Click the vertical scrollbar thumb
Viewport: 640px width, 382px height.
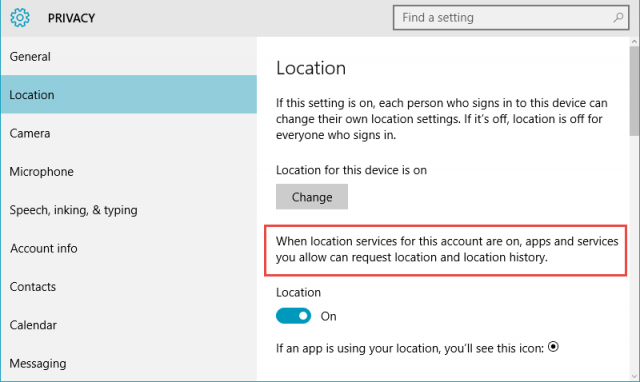coord(634,91)
